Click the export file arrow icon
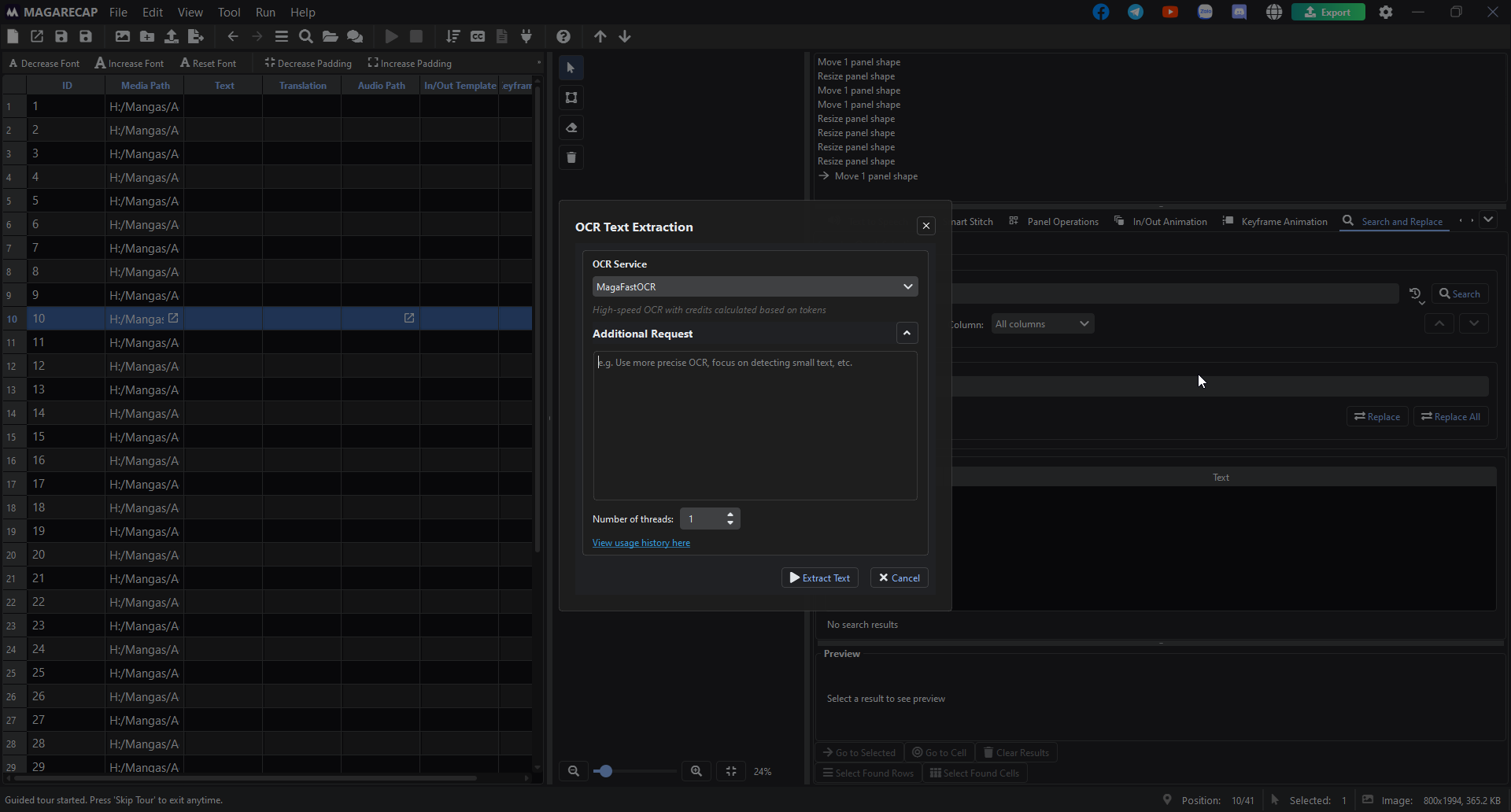This screenshot has width=1511, height=812. tap(196, 36)
